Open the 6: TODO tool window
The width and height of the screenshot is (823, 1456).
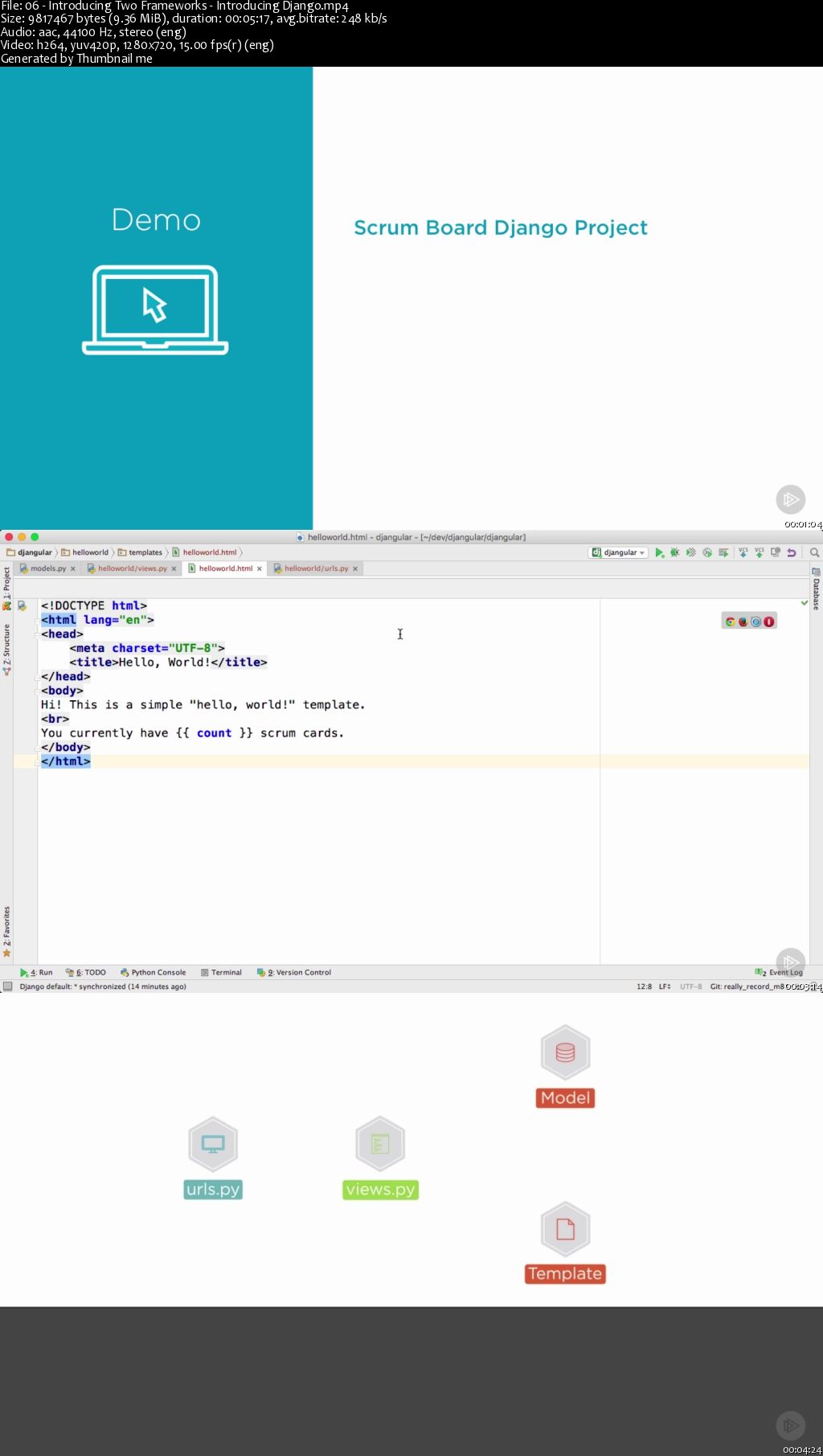(86, 972)
